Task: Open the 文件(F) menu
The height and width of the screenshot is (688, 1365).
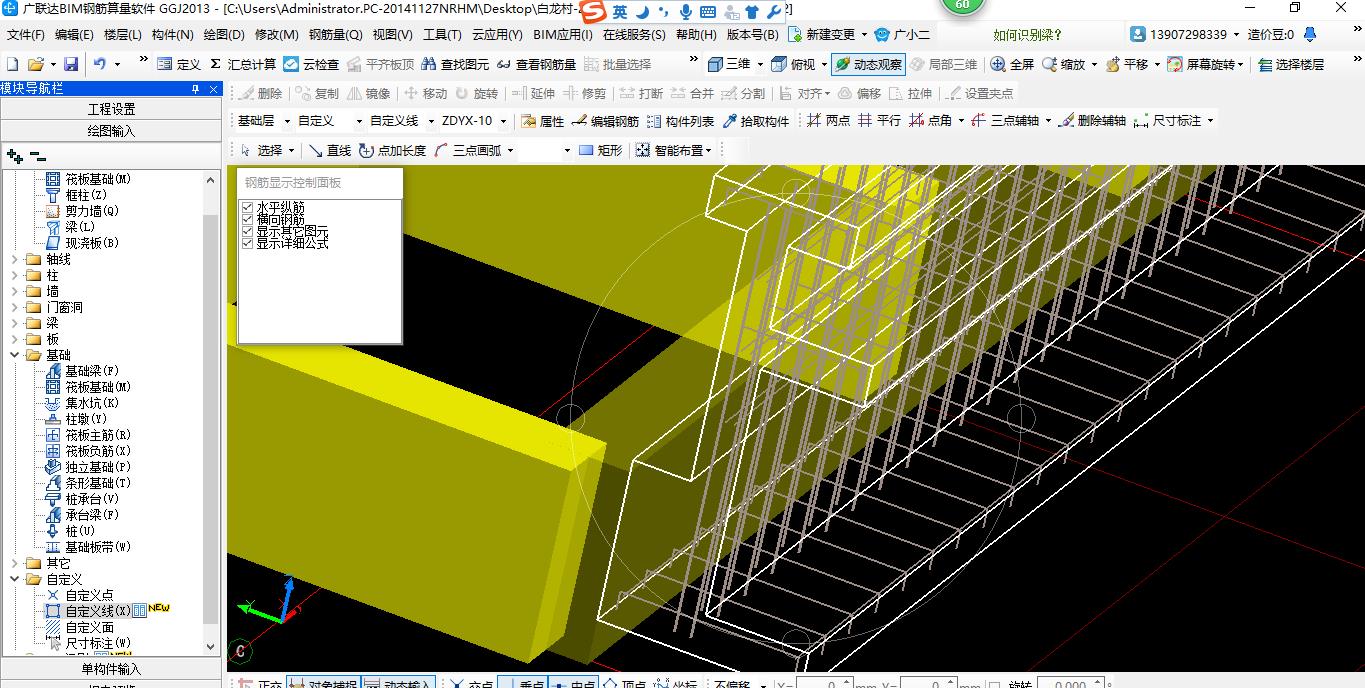Action: (x=26, y=34)
